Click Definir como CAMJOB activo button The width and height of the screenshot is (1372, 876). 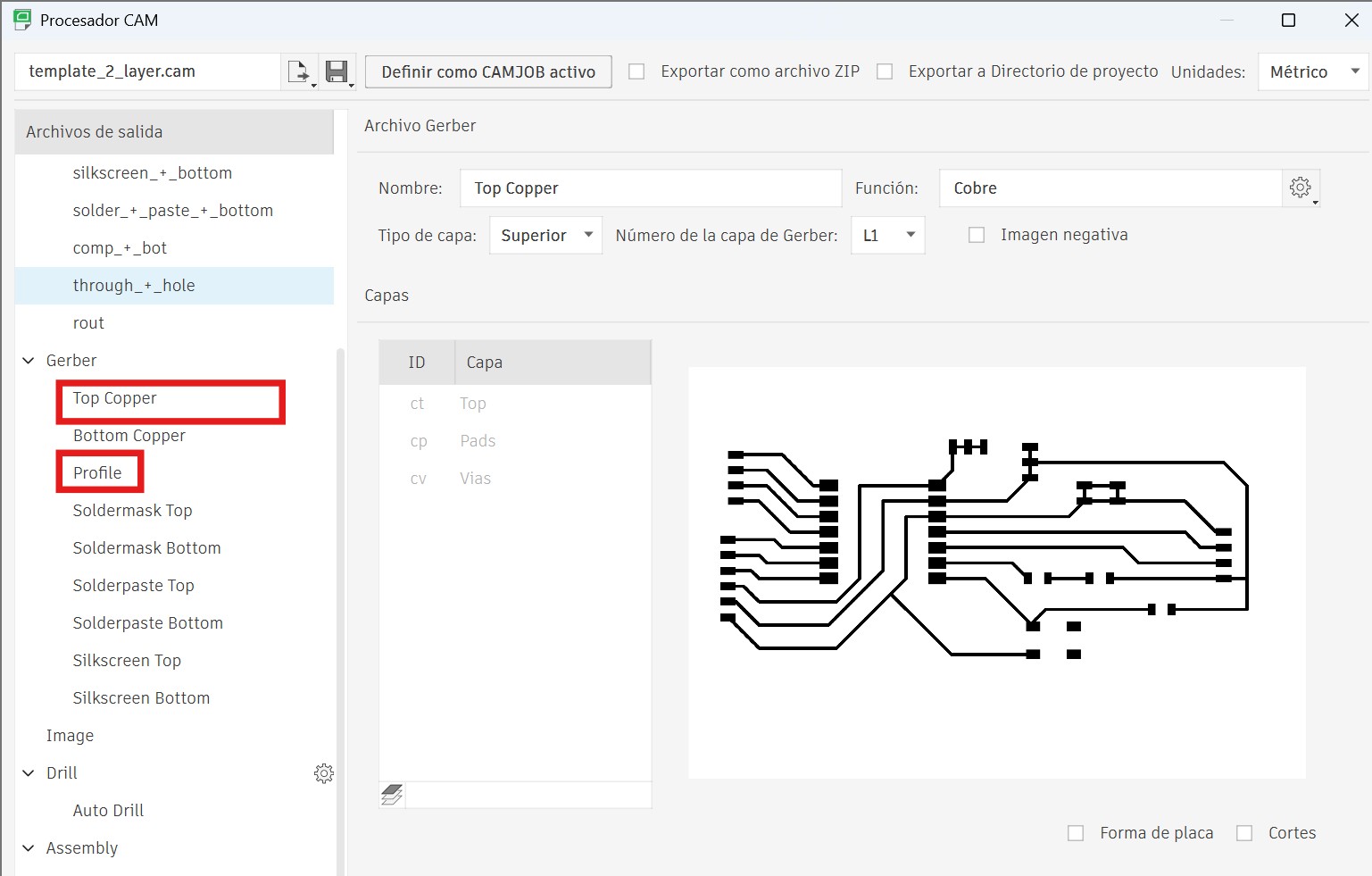(x=488, y=71)
